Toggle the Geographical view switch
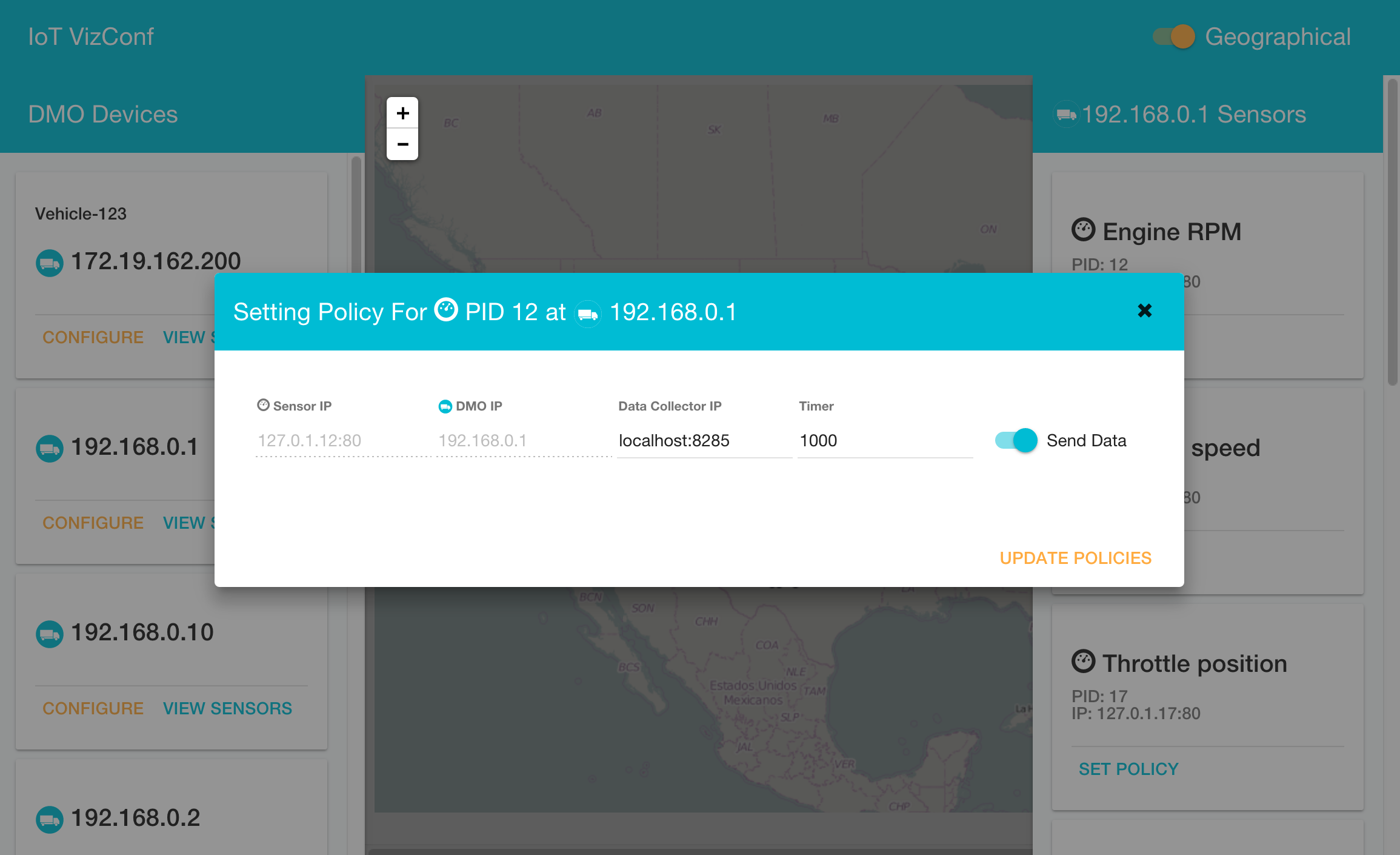This screenshot has height=855, width=1400. [x=1173, y=37]
